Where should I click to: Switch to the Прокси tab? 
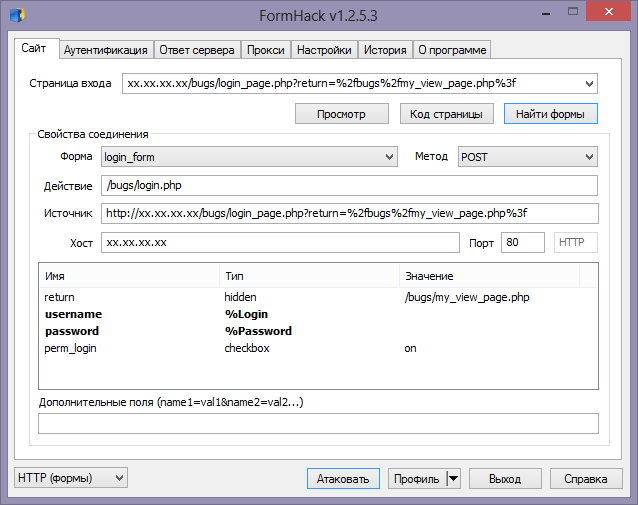point(266,50)
